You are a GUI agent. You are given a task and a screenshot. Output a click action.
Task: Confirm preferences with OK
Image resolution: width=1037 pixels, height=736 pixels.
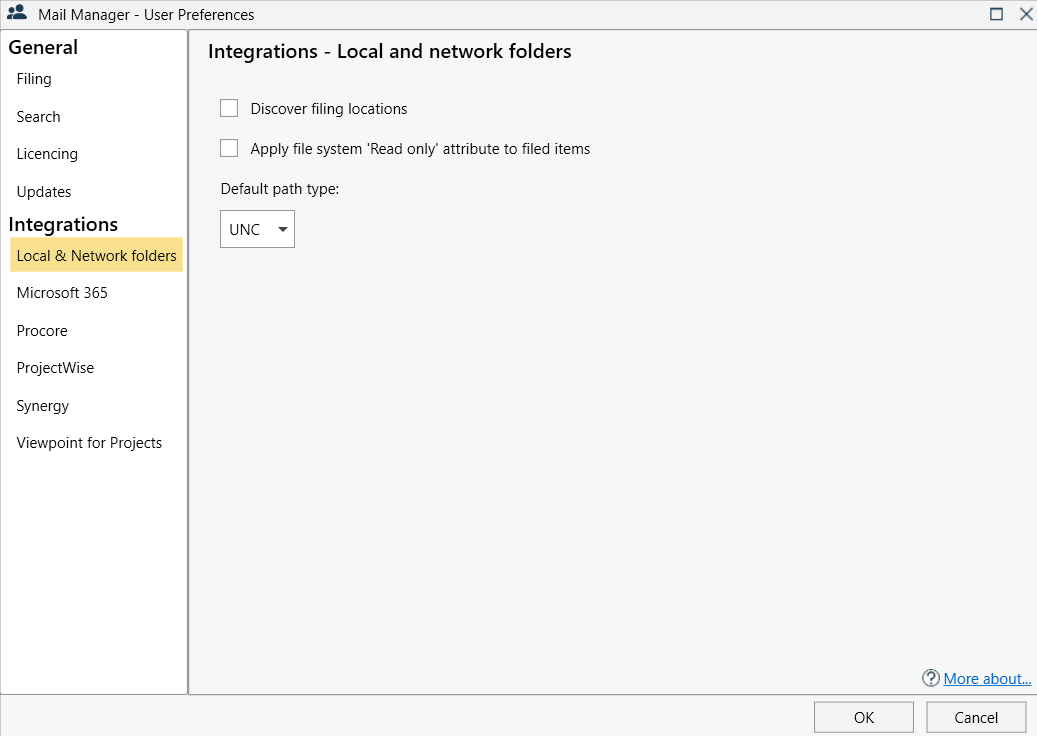tap(863, 716)
